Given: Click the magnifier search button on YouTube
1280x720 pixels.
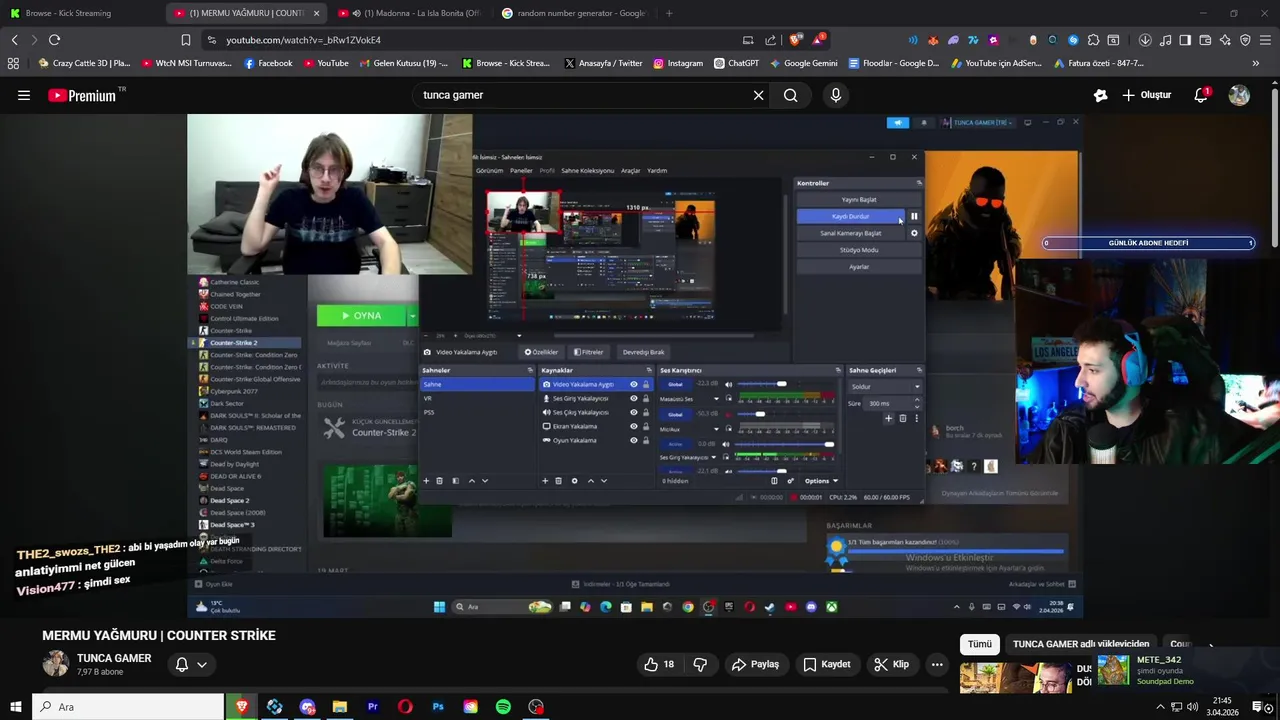Looking at the screenshot, I should tap(791, 96).
